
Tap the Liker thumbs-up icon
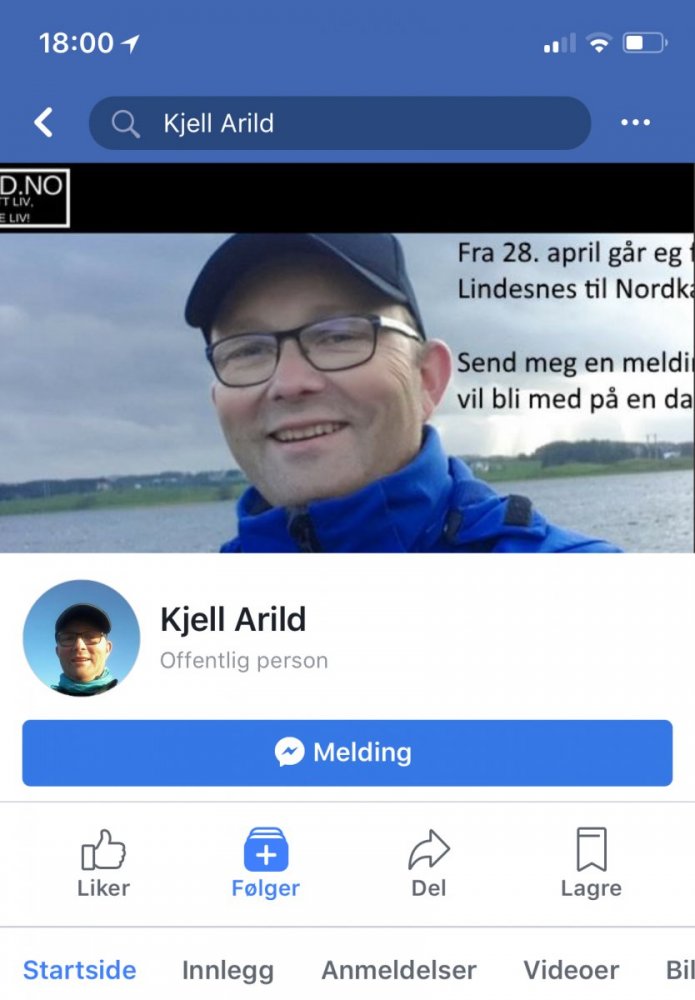point(103,849)
